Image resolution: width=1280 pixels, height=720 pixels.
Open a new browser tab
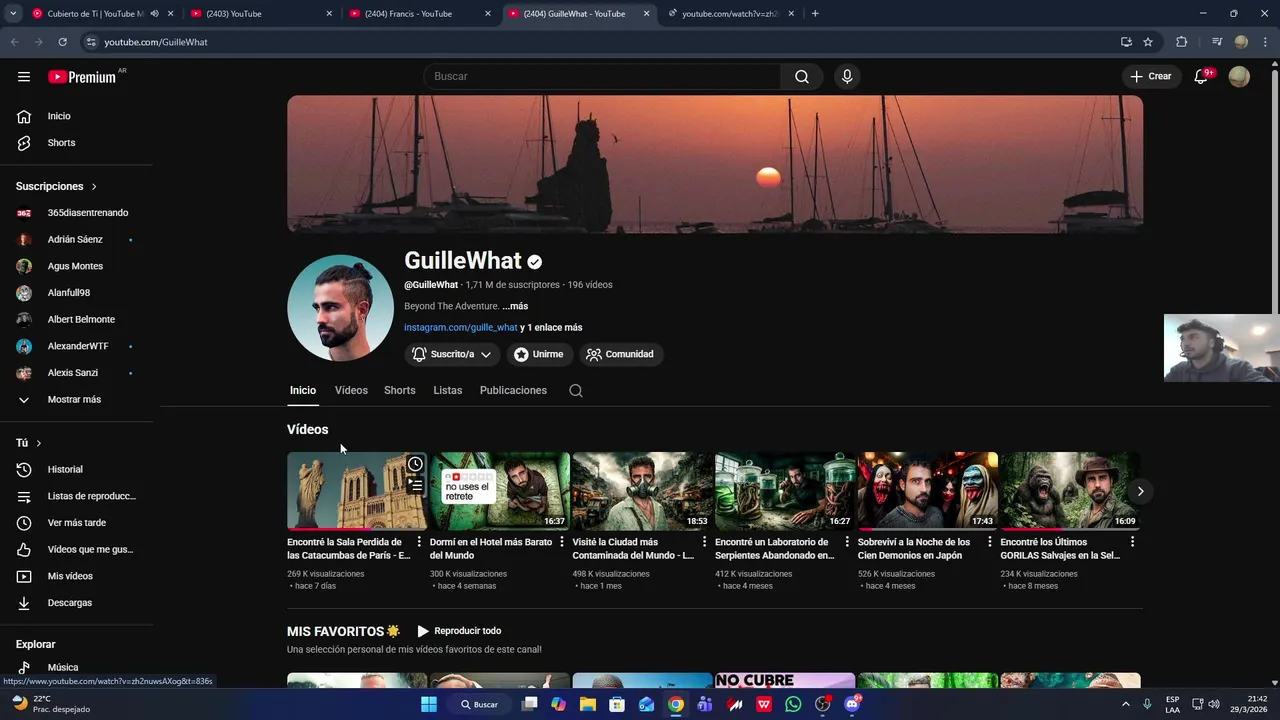pyautogui.click(x=815, y=14)
